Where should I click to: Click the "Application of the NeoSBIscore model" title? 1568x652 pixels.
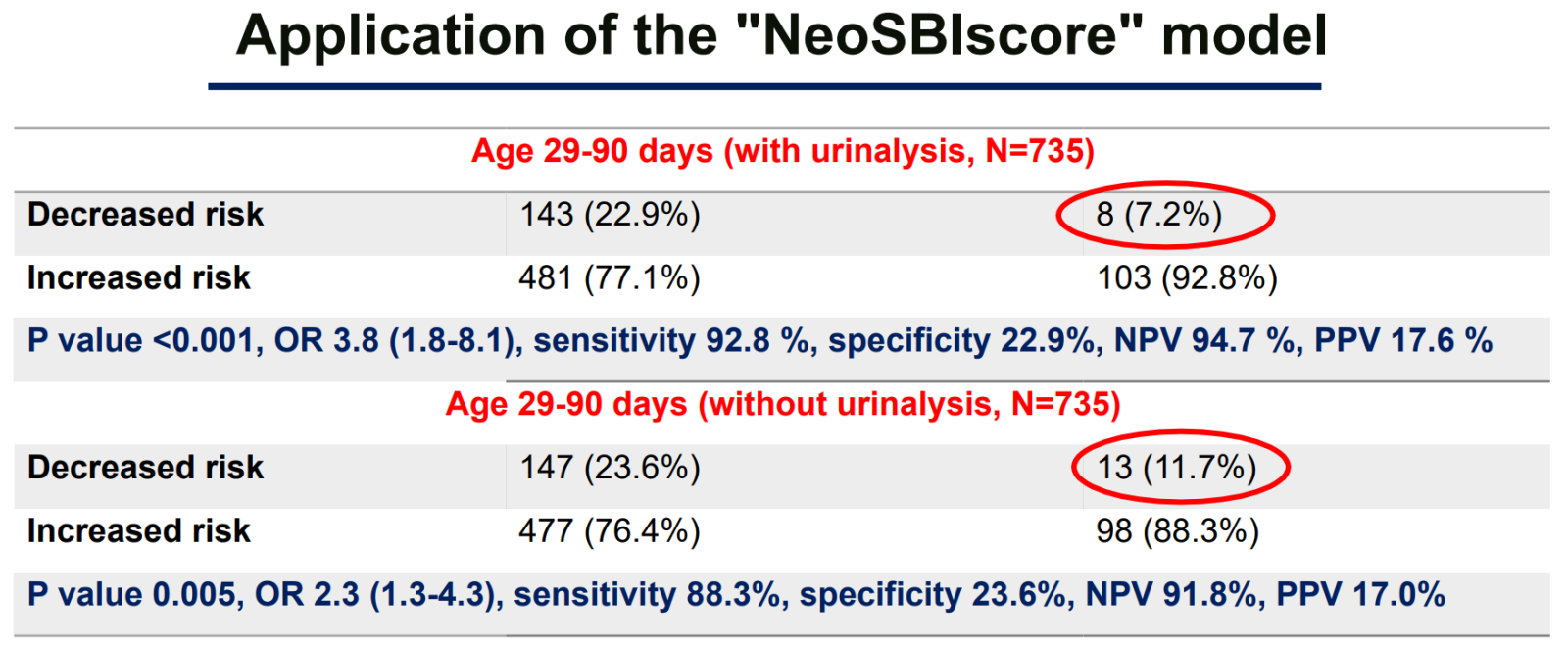tap(781, 36)
